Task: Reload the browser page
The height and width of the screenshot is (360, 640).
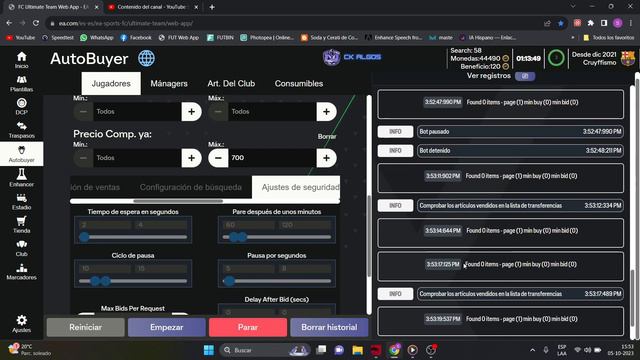Action: point(36,23)
